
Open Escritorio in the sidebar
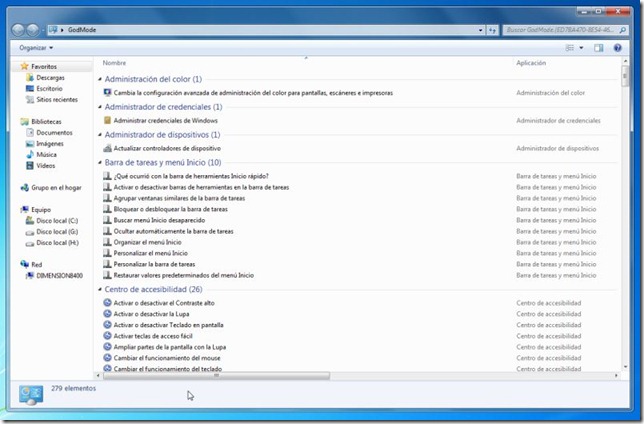[x=44, y=88]
